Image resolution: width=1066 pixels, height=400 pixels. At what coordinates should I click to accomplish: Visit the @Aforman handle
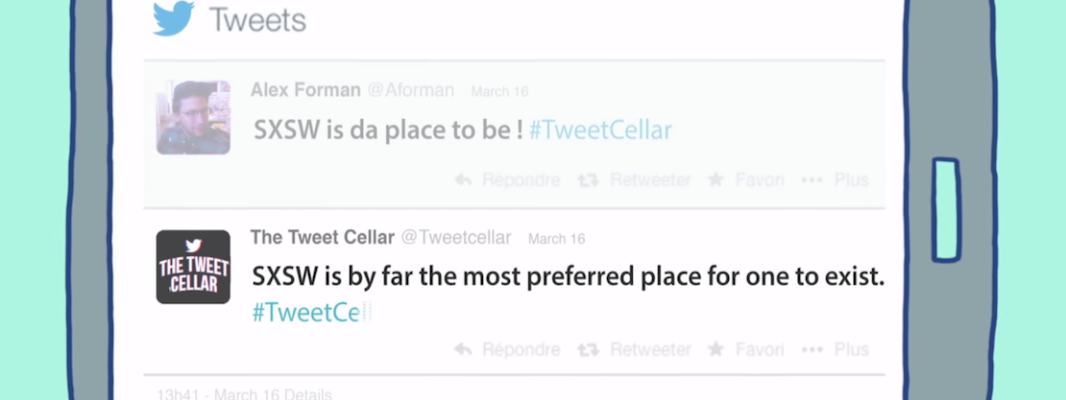click(410, 91)
